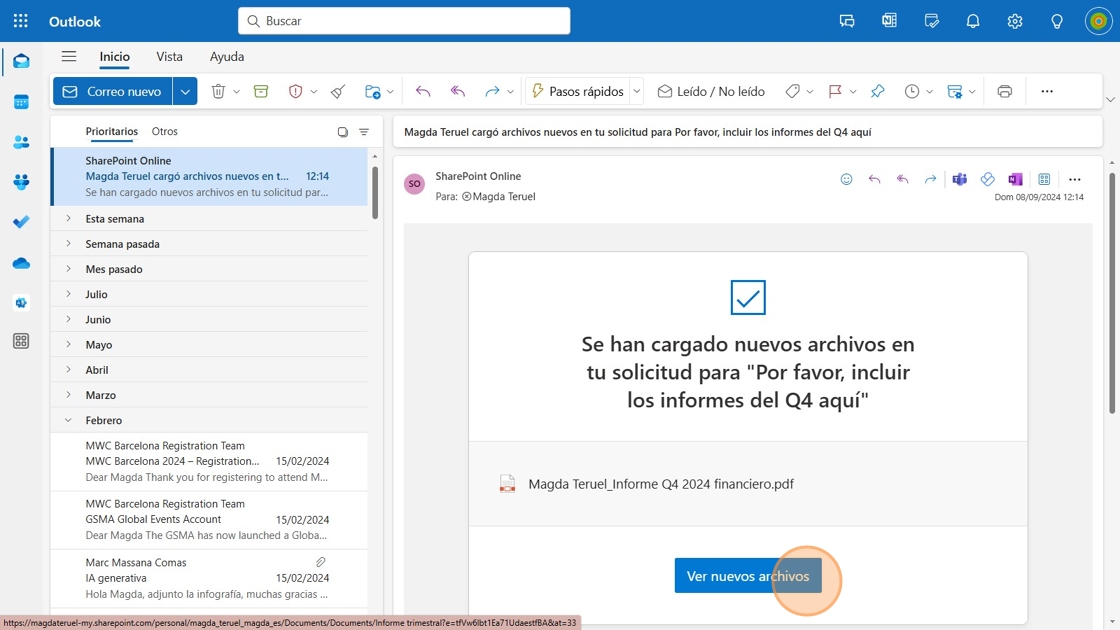Click the Pasos rápidos button
The image size is (1120, 630).
pos(577,91)
